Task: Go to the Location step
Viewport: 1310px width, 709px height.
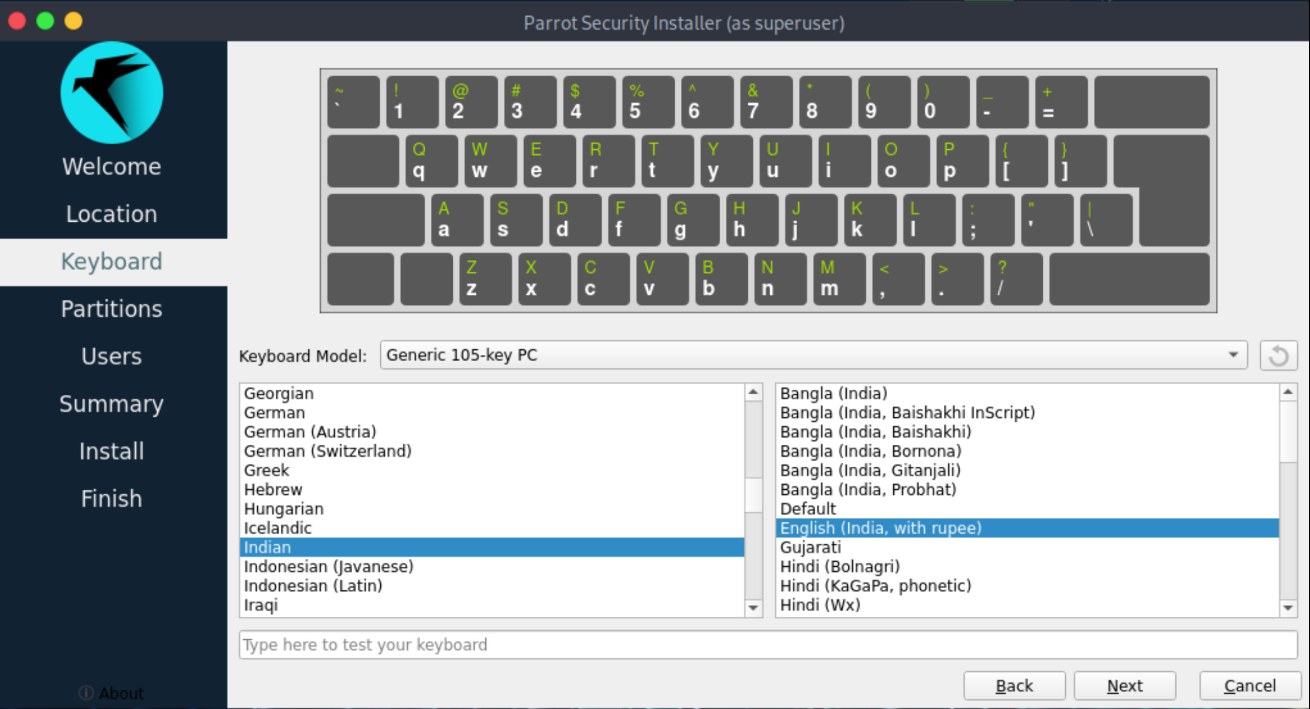Action: point(111,214)
